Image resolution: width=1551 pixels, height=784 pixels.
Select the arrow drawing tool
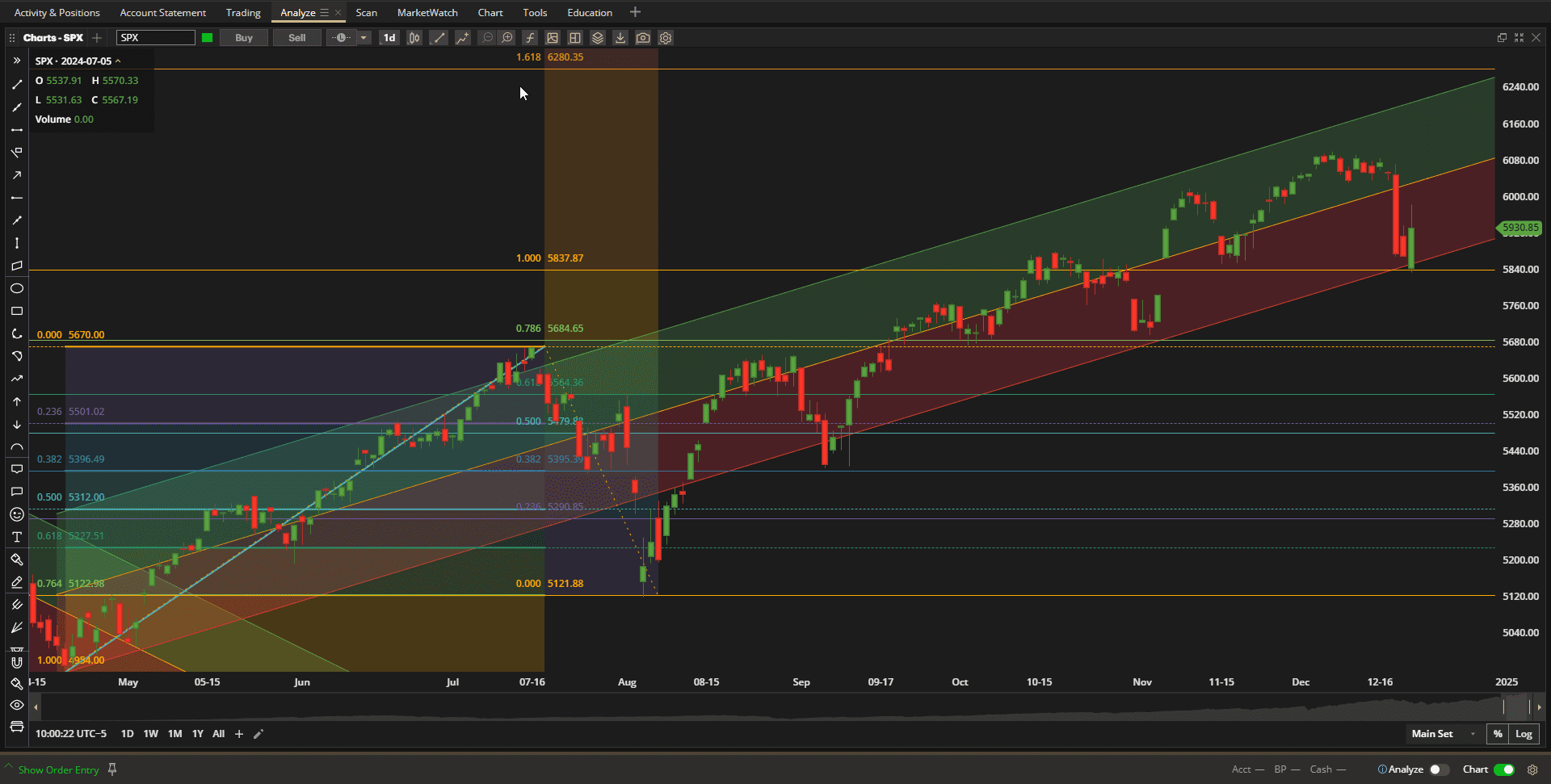(x=17, y=175)
